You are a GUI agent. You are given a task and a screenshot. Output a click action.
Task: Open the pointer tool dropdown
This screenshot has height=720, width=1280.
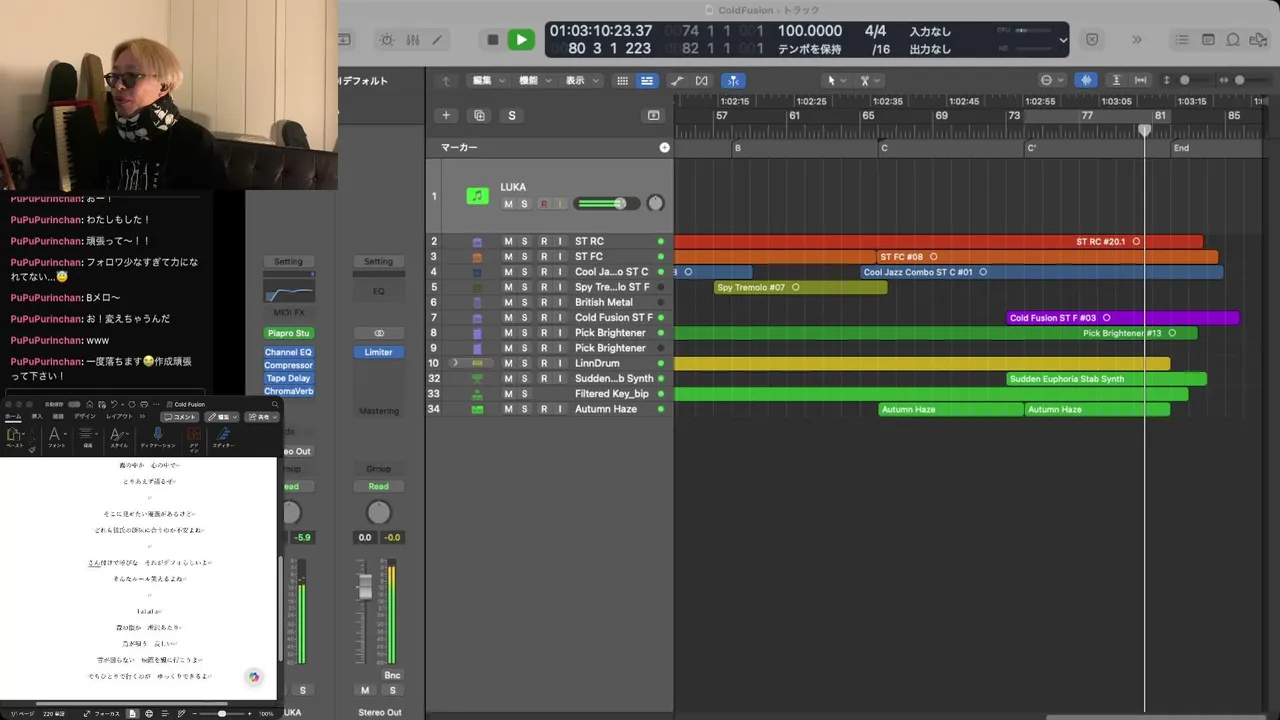click(x=836, y=81)
